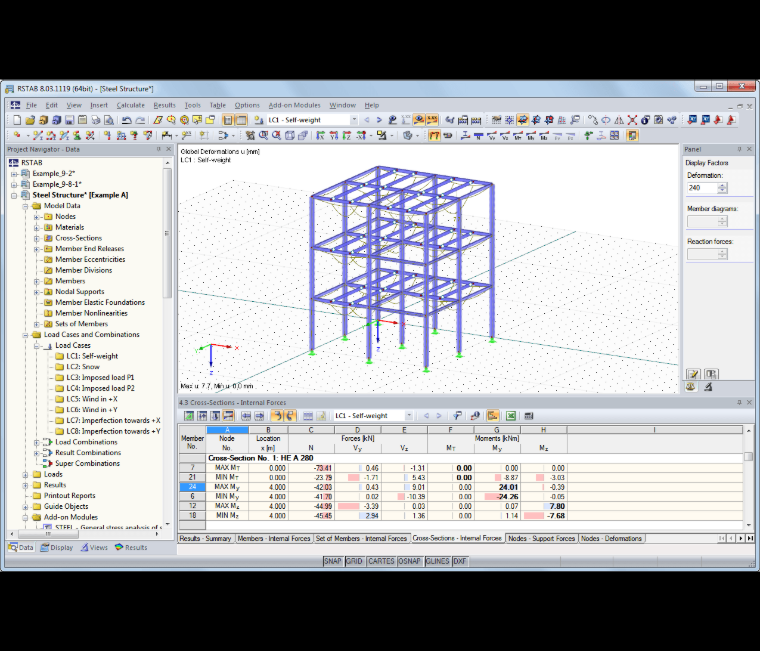Screen dimensions: 760x651
Task: Expand the Results folder in navigator
Action: click(x=25, y=485)
